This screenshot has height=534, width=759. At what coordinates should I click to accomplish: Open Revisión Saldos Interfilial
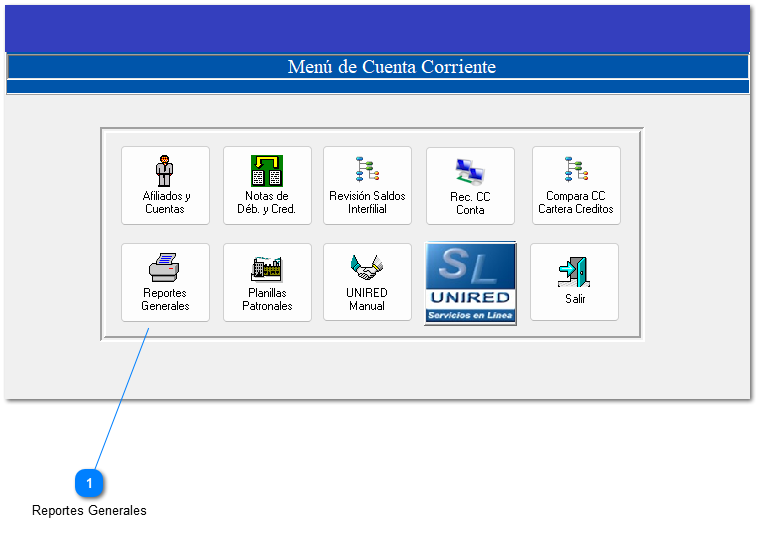tap(367, 185)
